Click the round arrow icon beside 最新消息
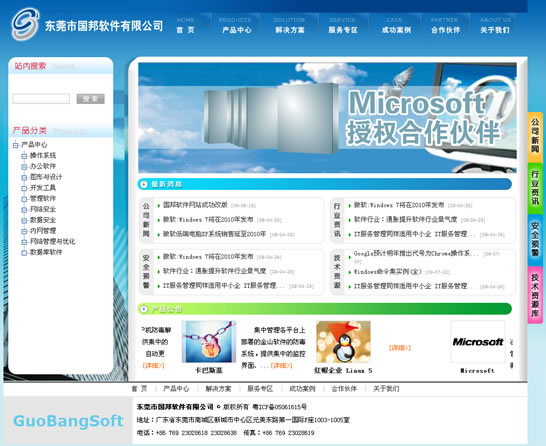The width and height of the screenshot is (546, 446). point(143,184)
